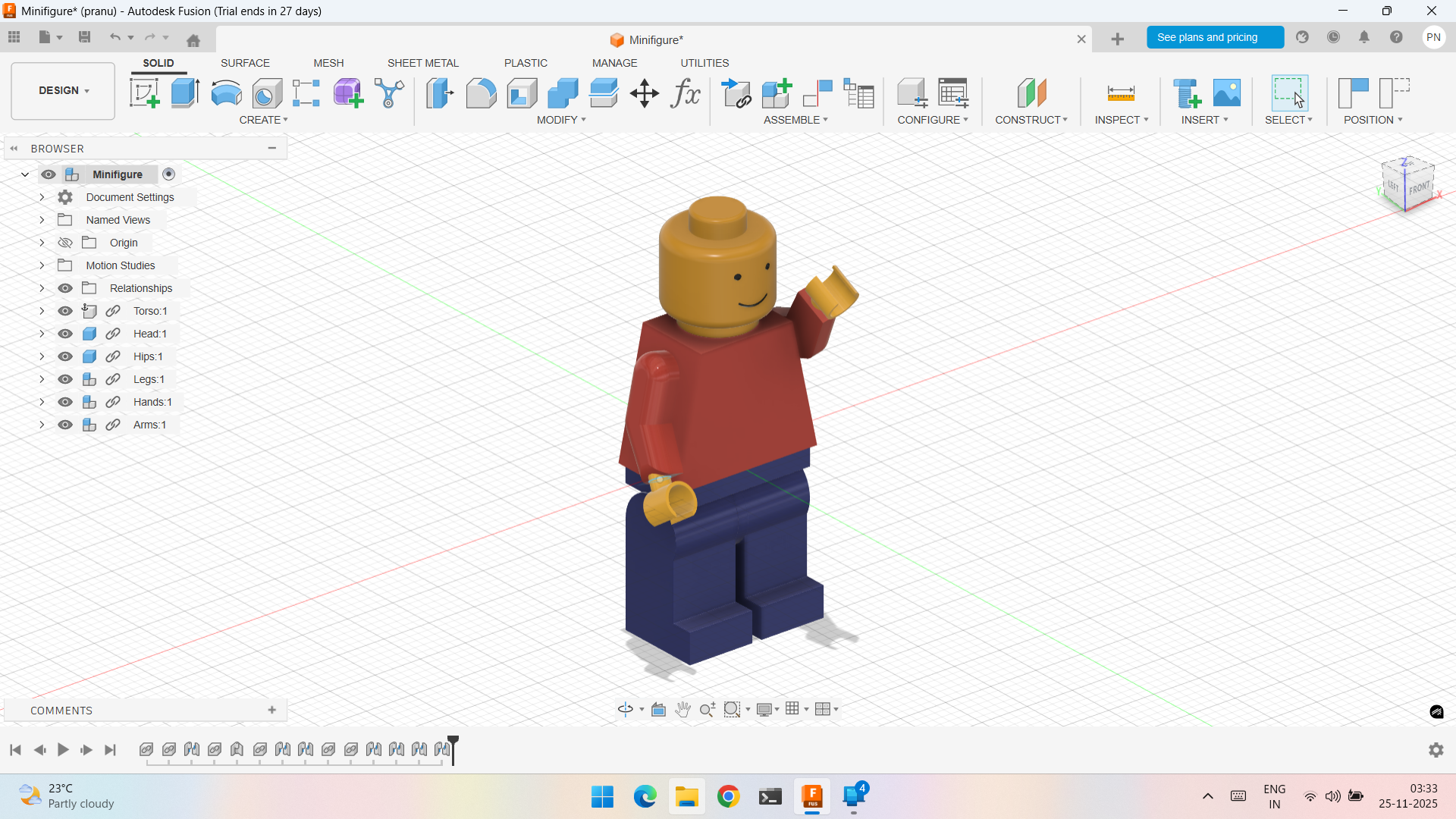Screen dimensions: 1456x819
Task: Show the hidden Origin folder
Action: [x=65, y=243]
